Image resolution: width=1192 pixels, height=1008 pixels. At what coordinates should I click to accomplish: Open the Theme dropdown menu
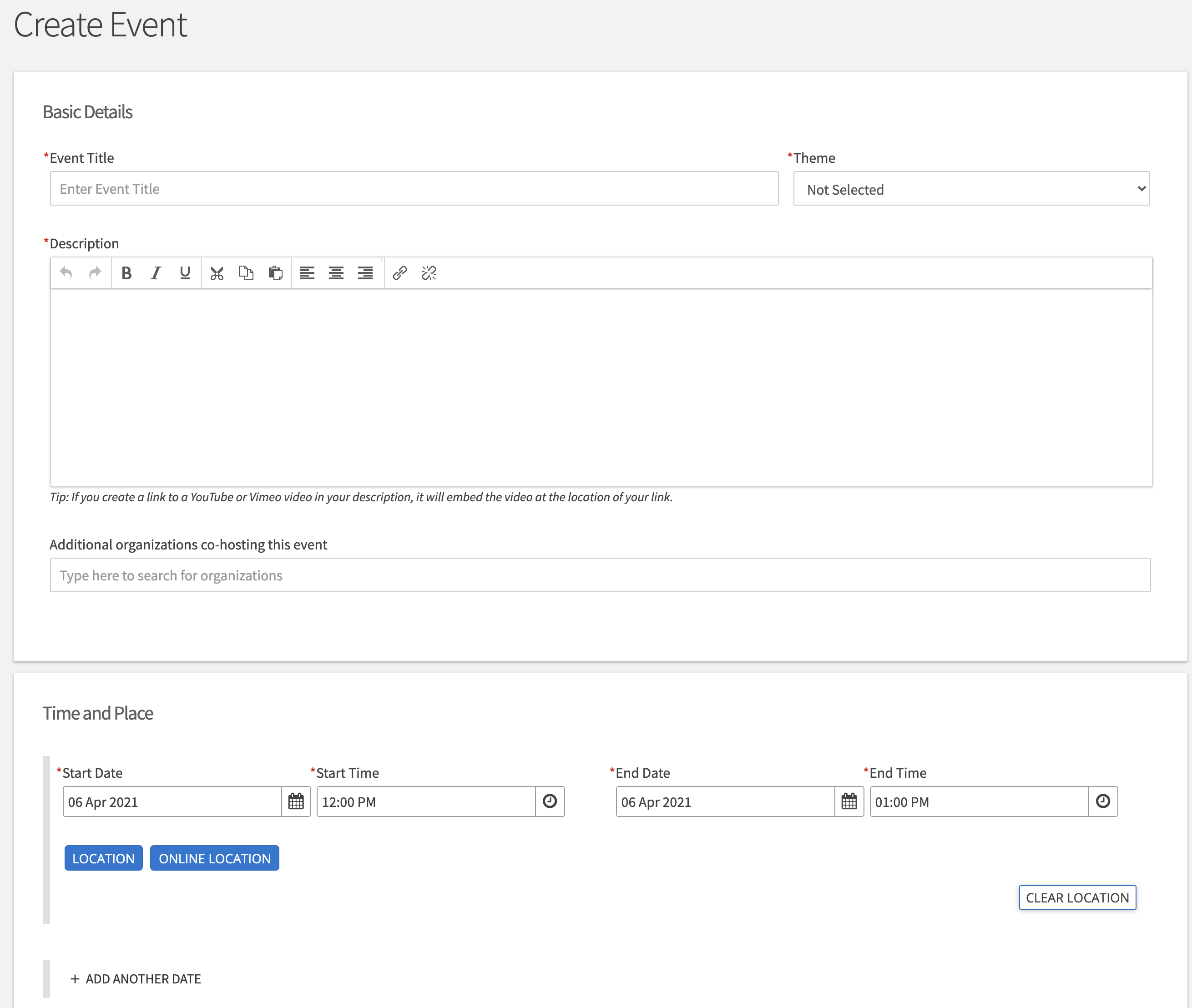(971, 189)
